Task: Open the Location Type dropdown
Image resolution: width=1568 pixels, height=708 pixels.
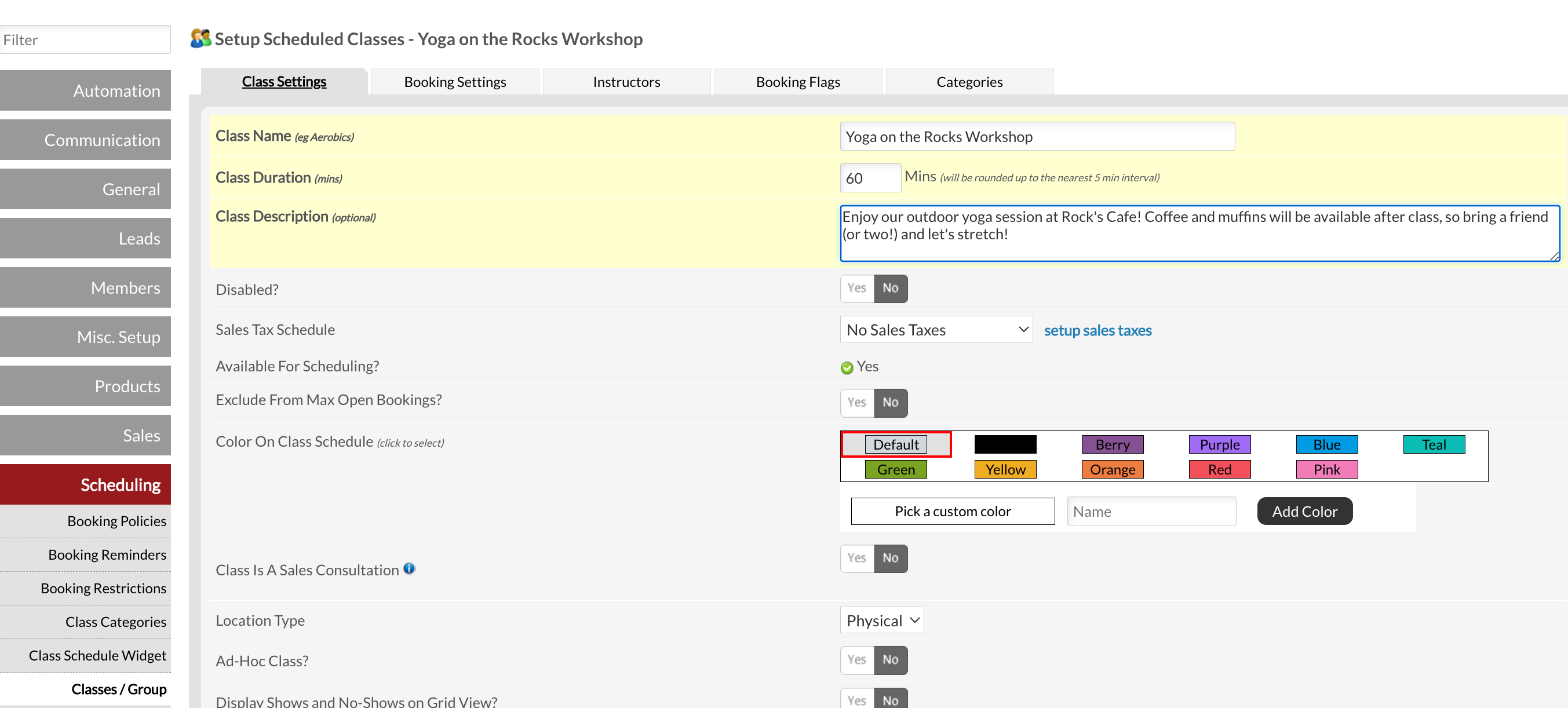Action: (881, 621)
